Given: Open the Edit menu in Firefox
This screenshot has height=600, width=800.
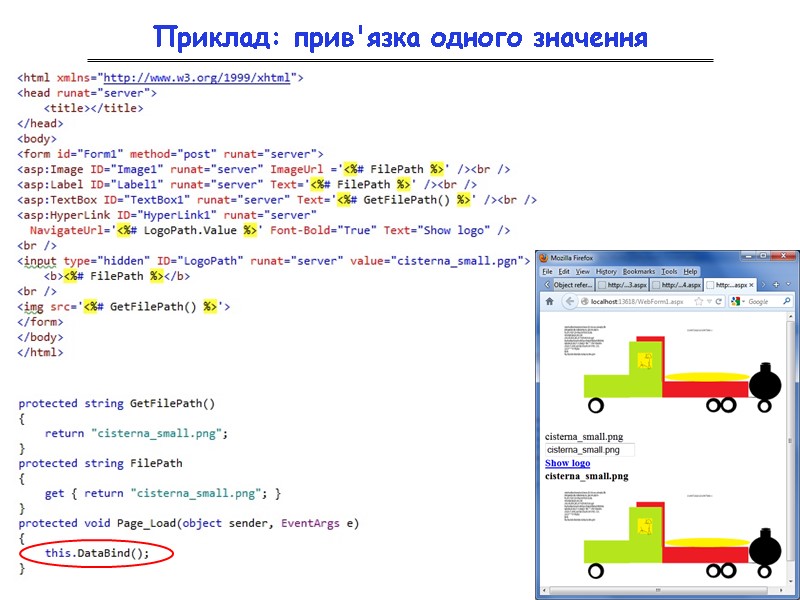Looking at the screenshot, I should pos(564,271).
